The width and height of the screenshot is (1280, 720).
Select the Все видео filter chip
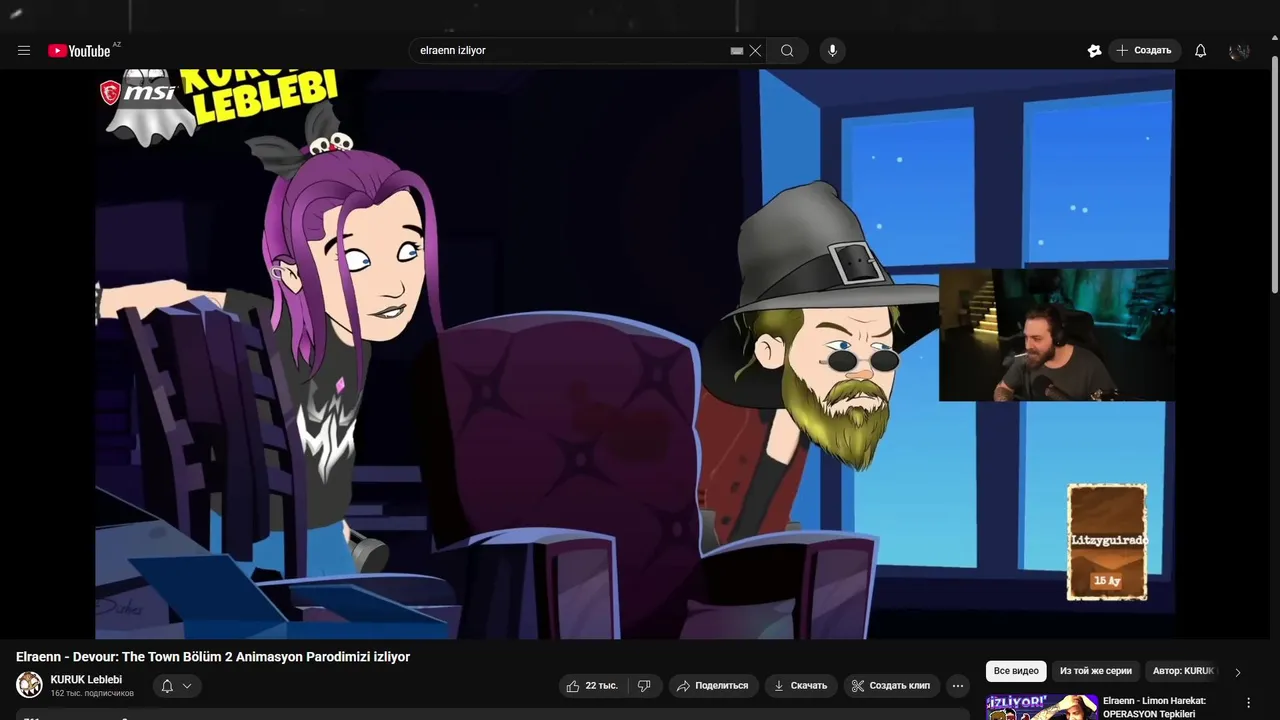coord(1016,671)
